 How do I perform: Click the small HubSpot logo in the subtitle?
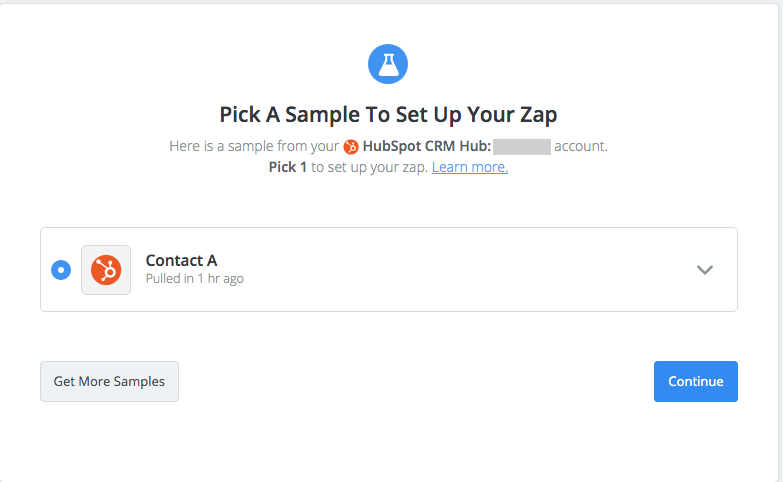pos(351,147)
